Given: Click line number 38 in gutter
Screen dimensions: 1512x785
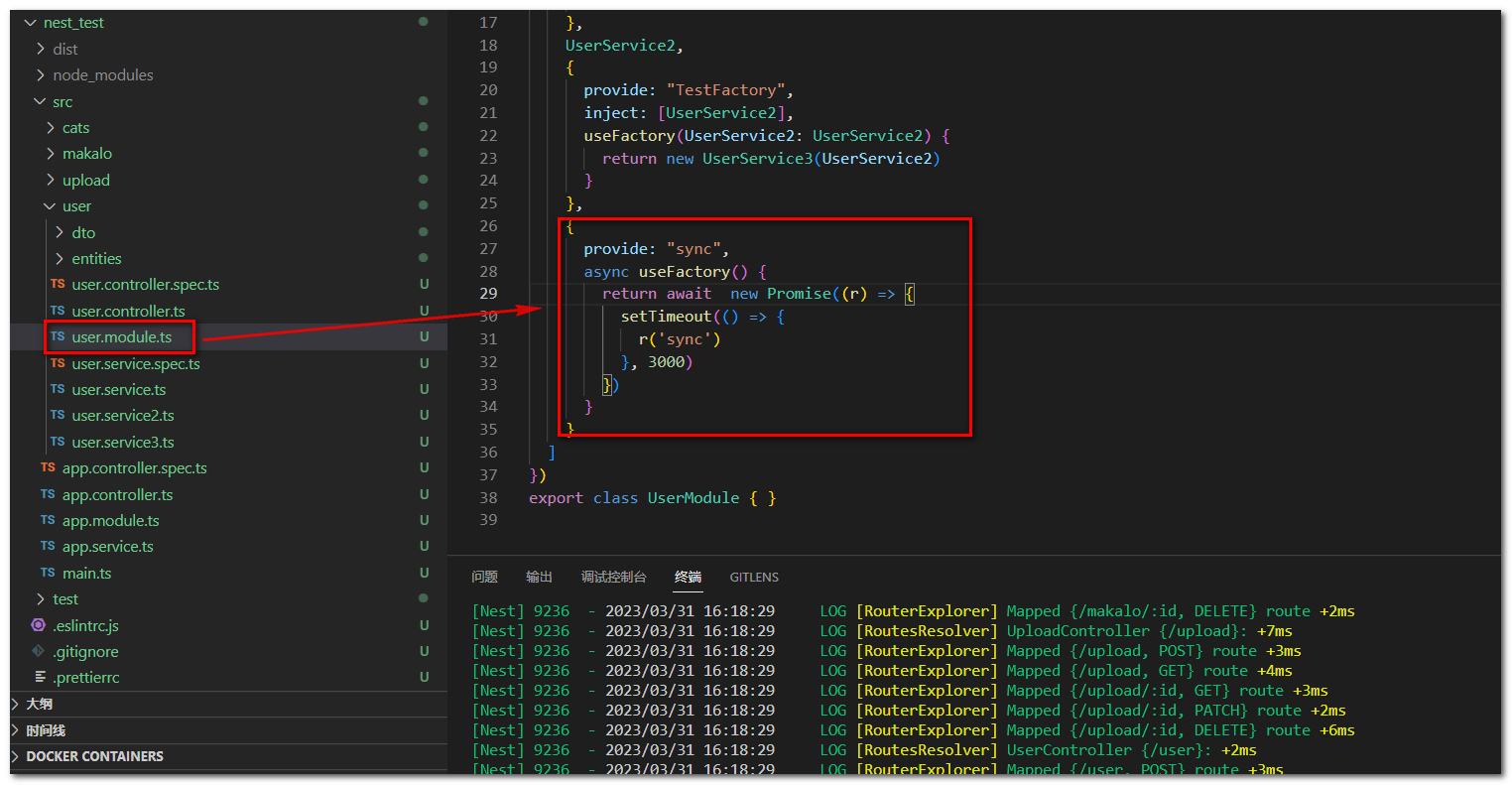Looking at the screenshot, I should click(488, 497).
